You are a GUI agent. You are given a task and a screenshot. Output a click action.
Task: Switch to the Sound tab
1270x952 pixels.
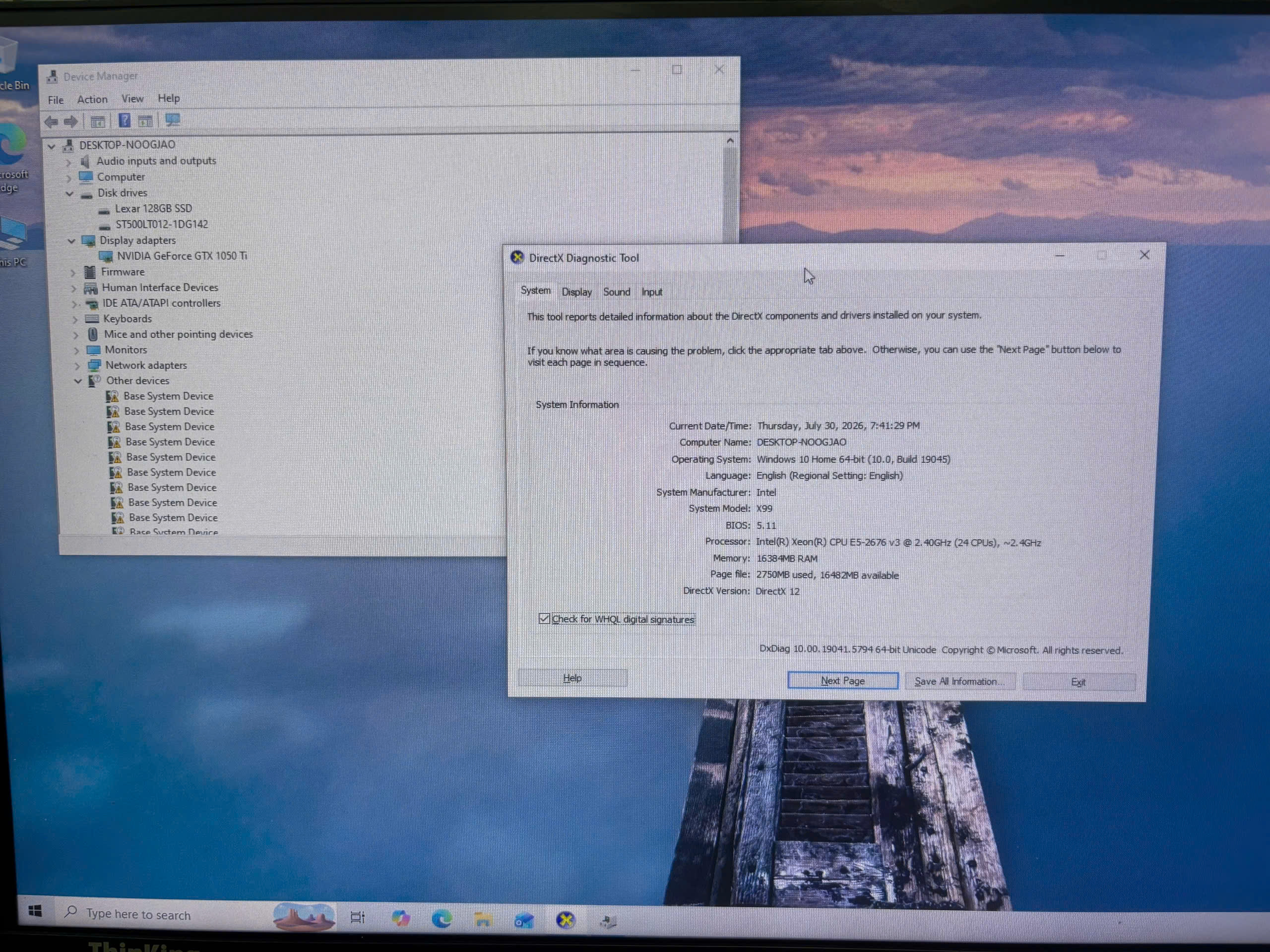pyautogui.click(x=617, y=292)
